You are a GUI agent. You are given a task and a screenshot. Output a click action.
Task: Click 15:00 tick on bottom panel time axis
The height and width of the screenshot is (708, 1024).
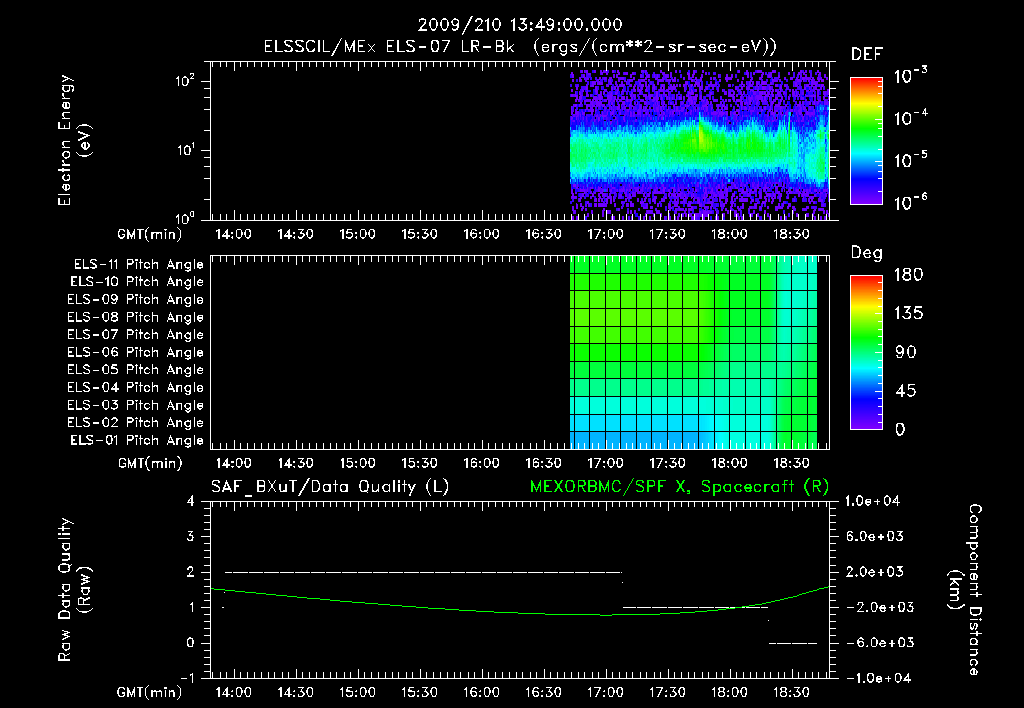357,692
